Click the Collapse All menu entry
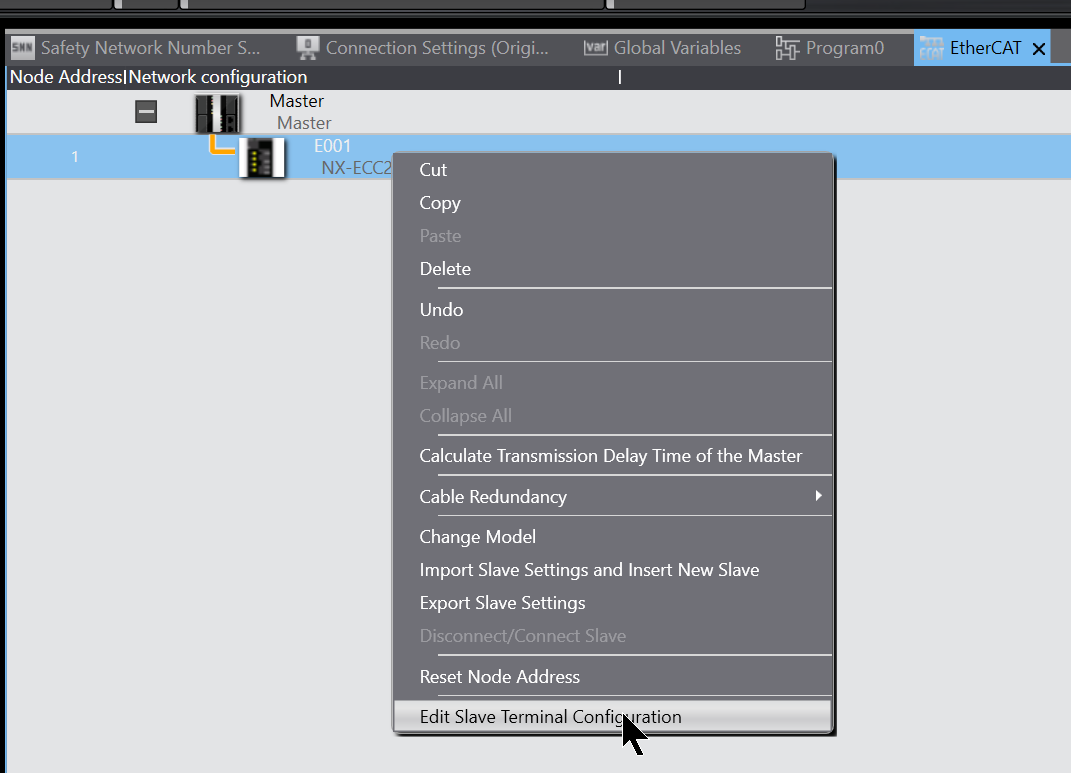This screenshot has height=773, width=1071. (613, 416)
